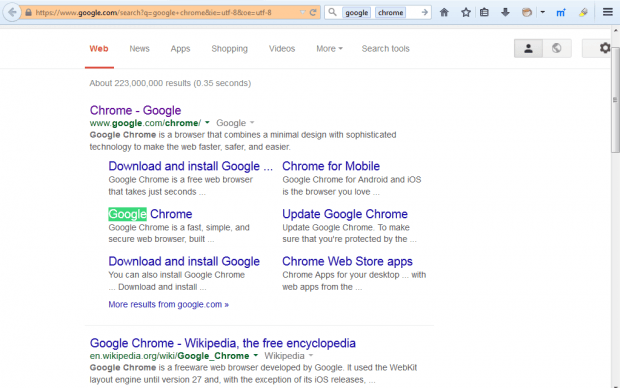The image size is (620, 388).
Task: Open Search tools
Action: tap(386, 49)
